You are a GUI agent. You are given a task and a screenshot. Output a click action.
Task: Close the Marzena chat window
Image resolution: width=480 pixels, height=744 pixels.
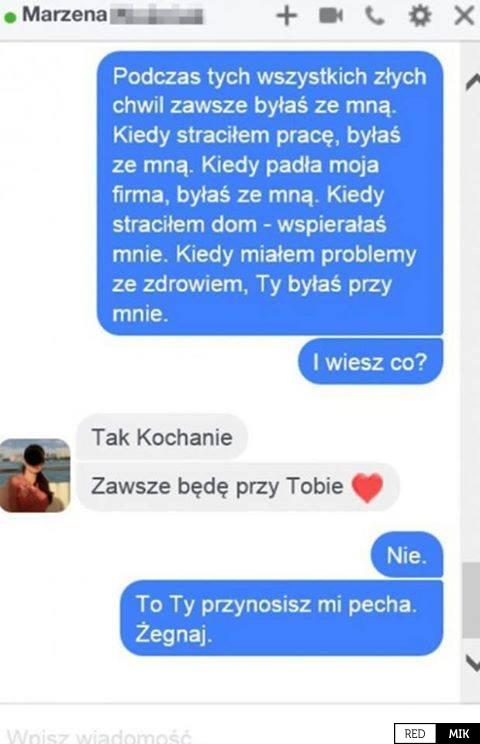463,15
